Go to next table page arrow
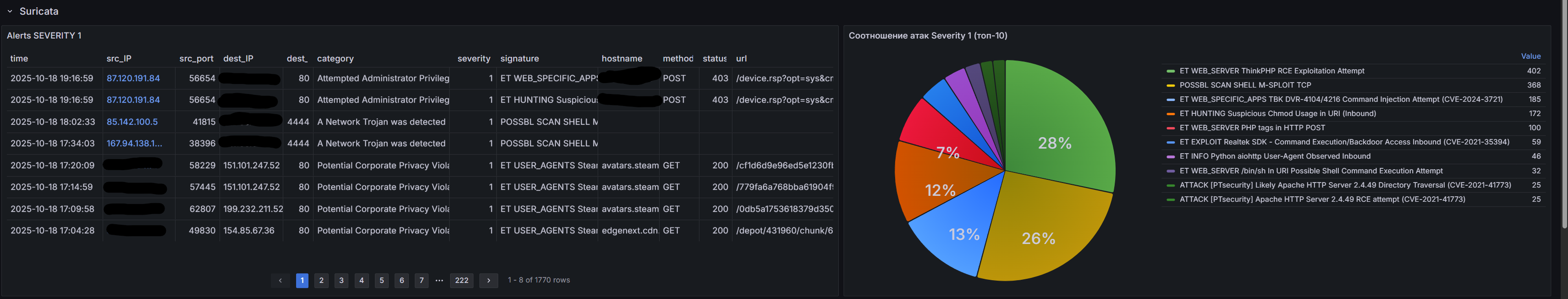 click(488, 280)
